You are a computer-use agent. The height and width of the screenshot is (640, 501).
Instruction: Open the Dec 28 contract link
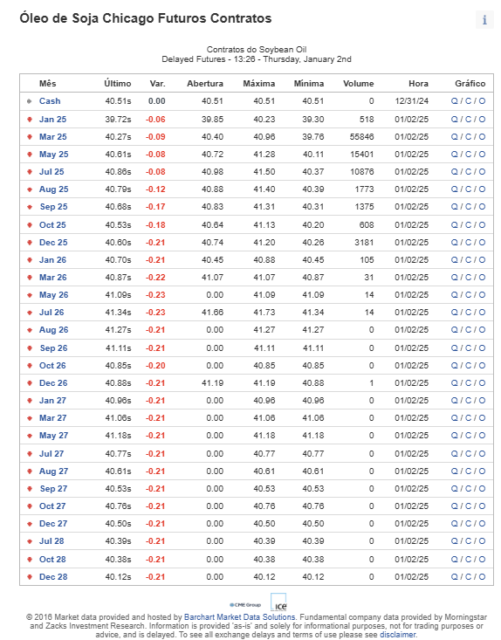[53, 577]
